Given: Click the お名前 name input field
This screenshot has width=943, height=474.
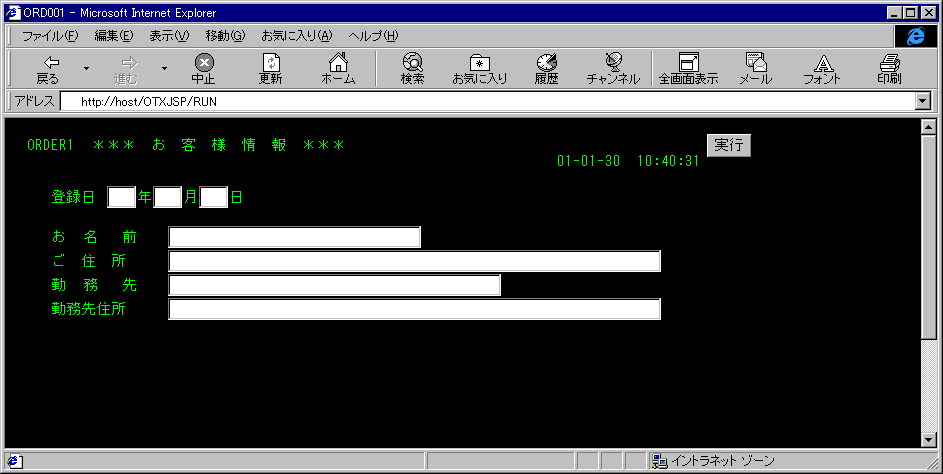Looking at the screenshot, I should click(x=295, y=237).
